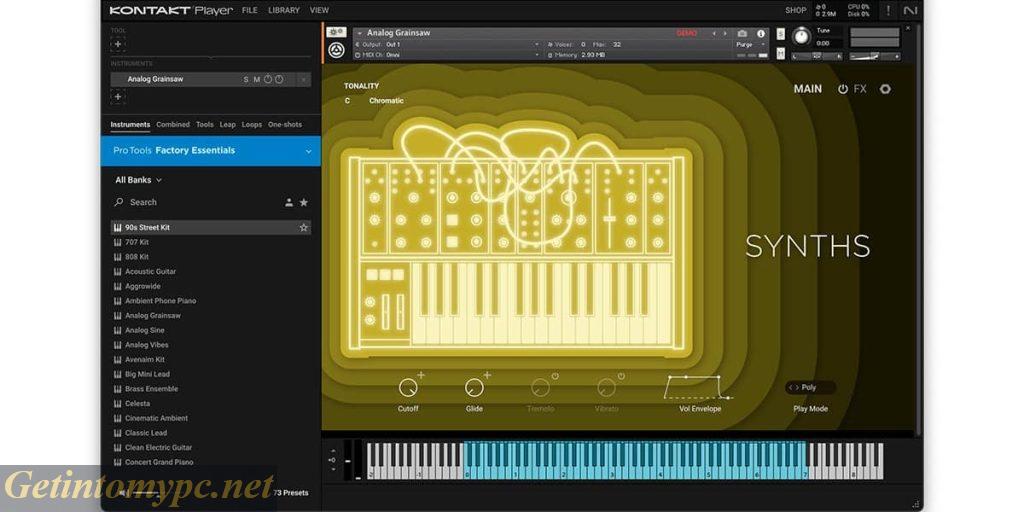
Task: Select the Analog Grainsaw preset in list
Action: (211, 315)
